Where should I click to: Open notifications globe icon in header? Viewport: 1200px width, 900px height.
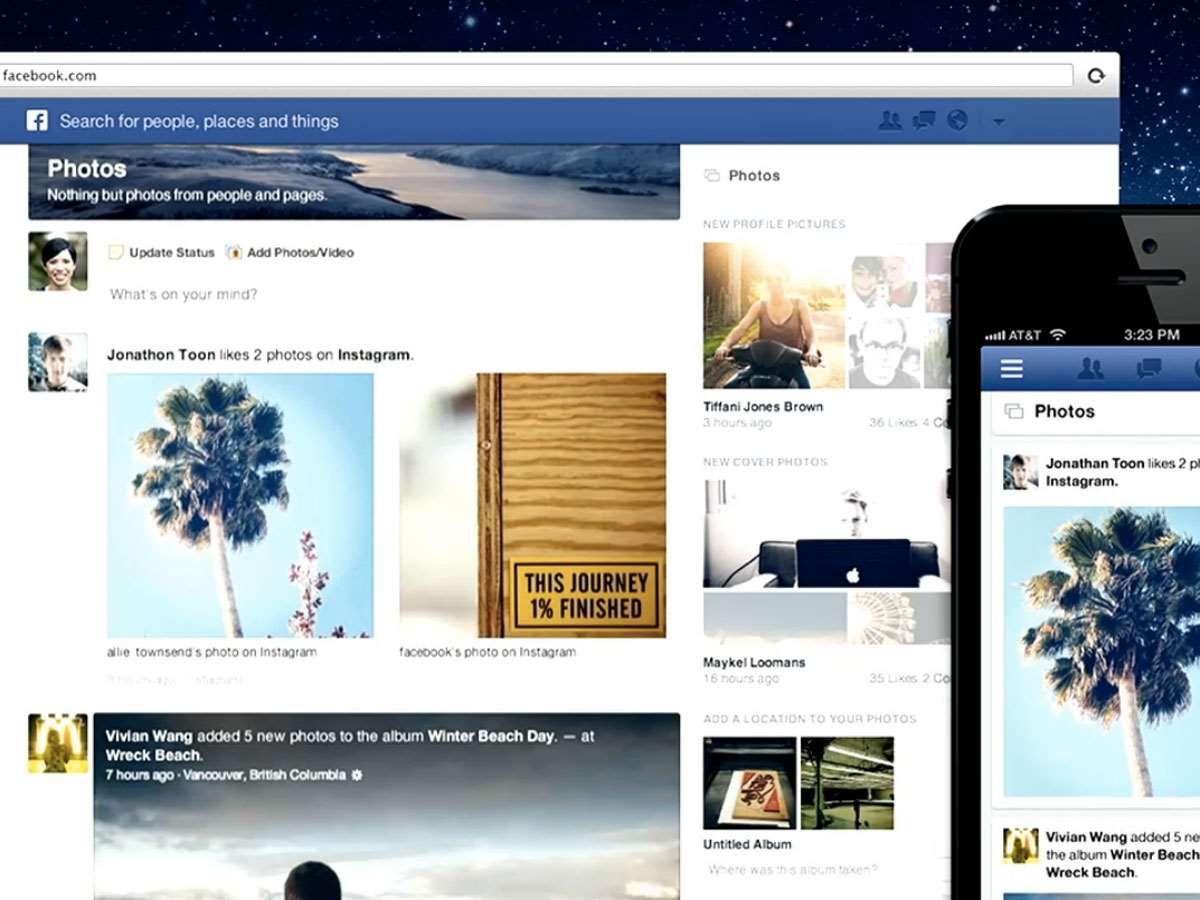(957, 121)
